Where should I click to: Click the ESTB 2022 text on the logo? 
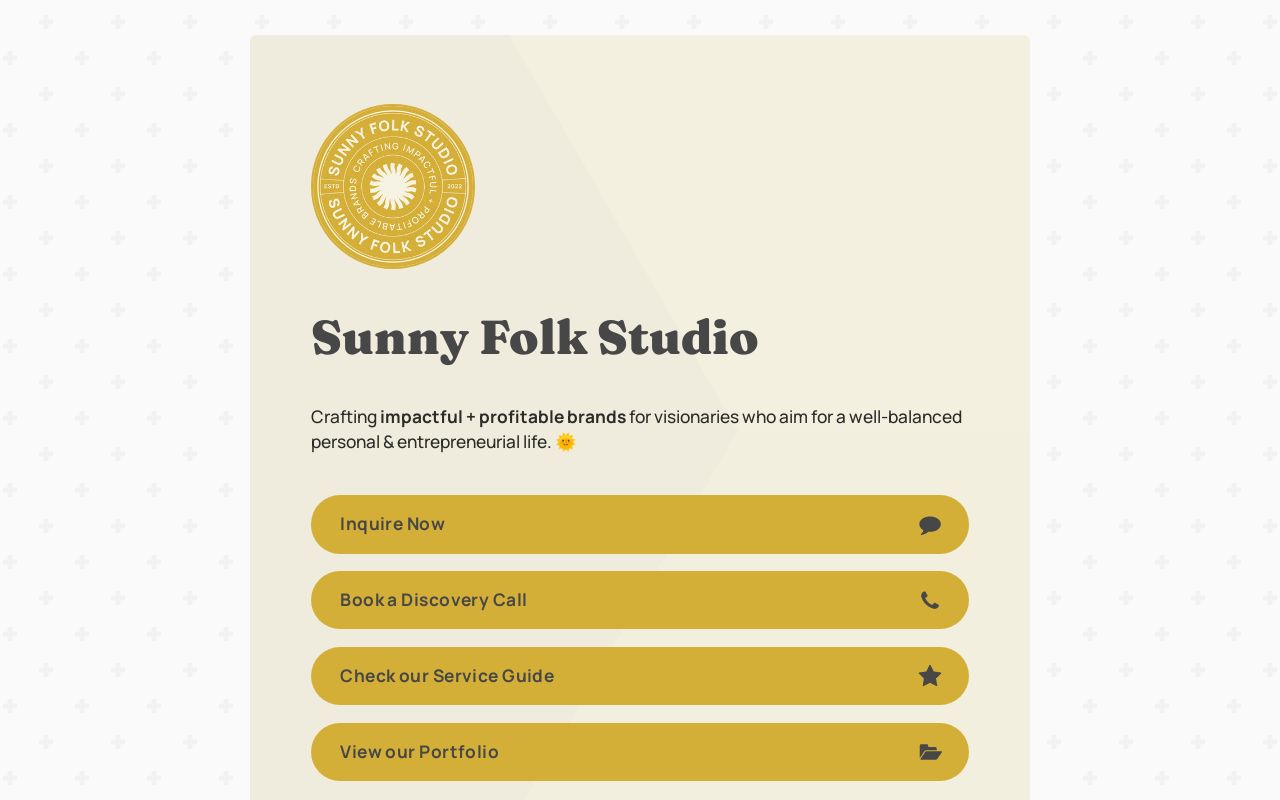tap(334, 187)
